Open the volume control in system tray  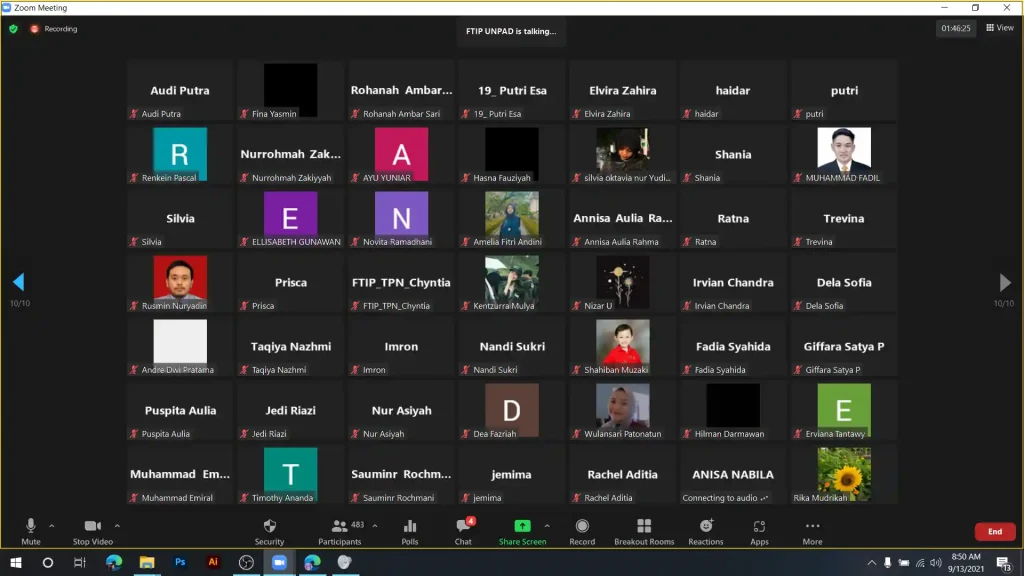pyautogui.click(x=936, y=562)
